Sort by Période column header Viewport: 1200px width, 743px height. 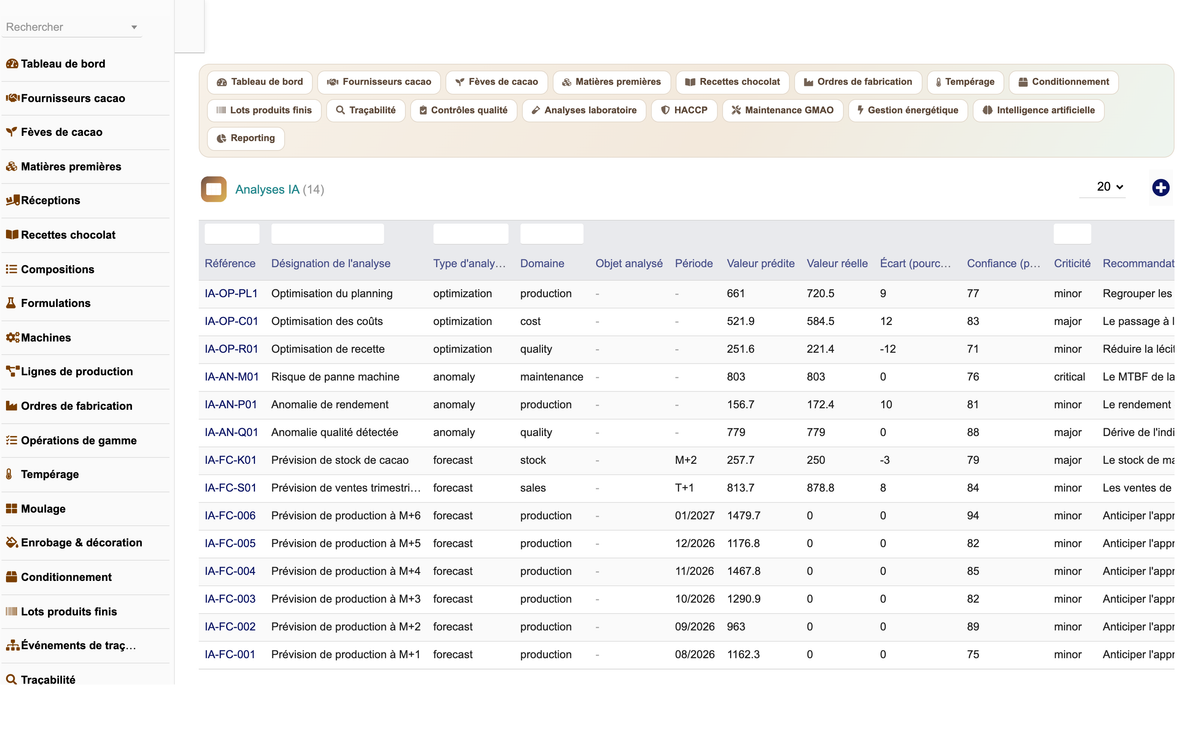pos(694,264)
